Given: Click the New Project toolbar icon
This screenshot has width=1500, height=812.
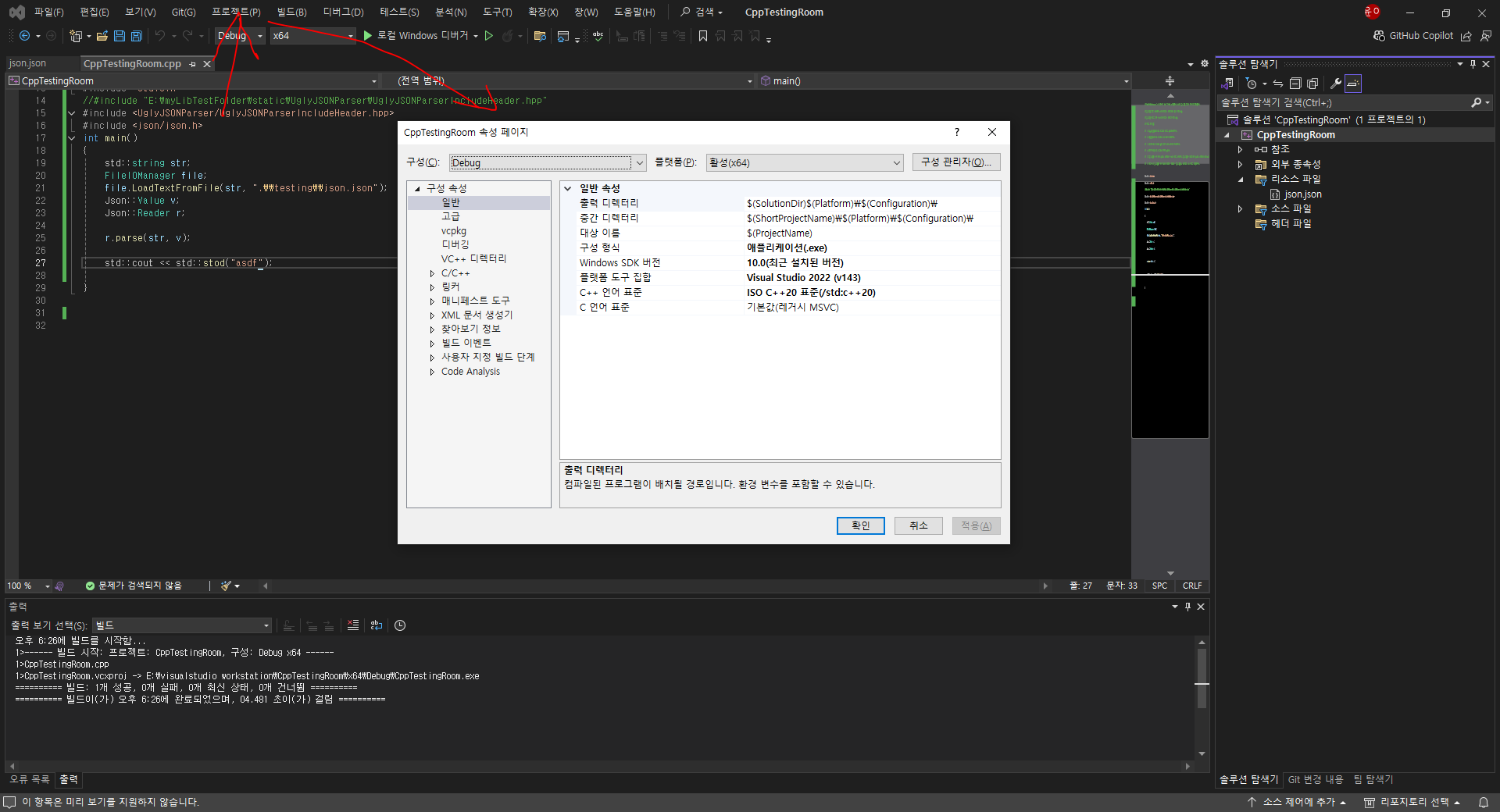Looking at the screenshot, I should (x=76, y=36).
